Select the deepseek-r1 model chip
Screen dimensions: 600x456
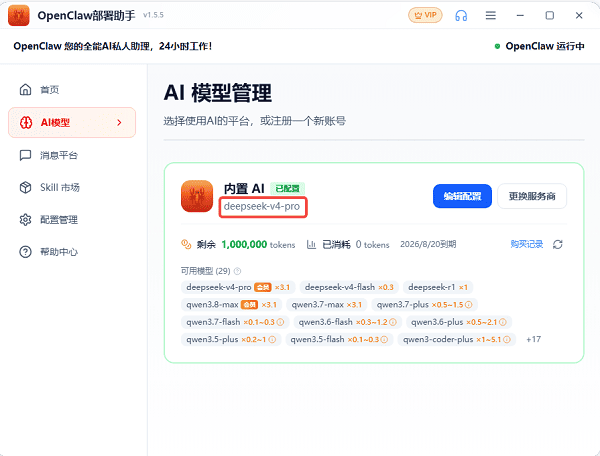click(438, 287)
